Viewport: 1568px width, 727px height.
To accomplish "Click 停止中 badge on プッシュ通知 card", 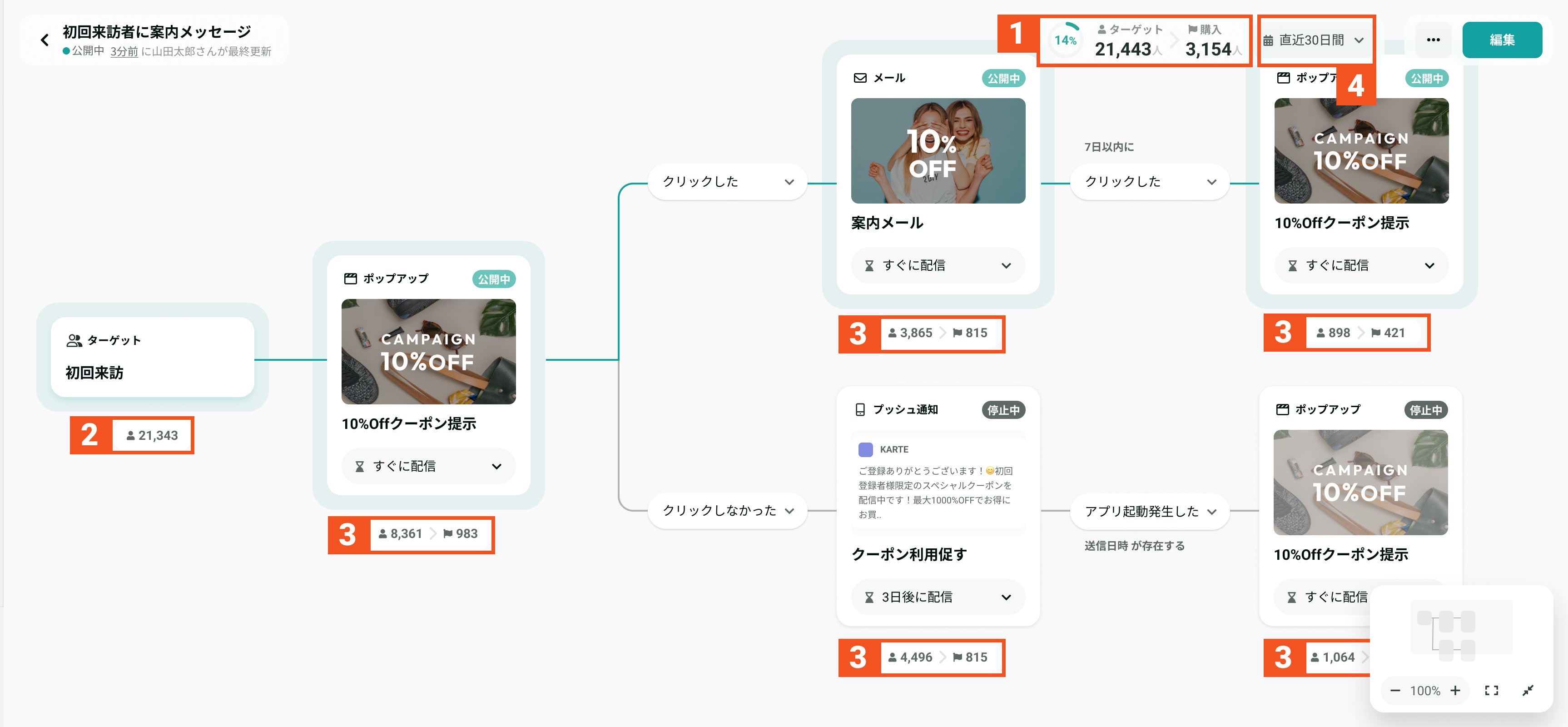I will (1003, 410).
